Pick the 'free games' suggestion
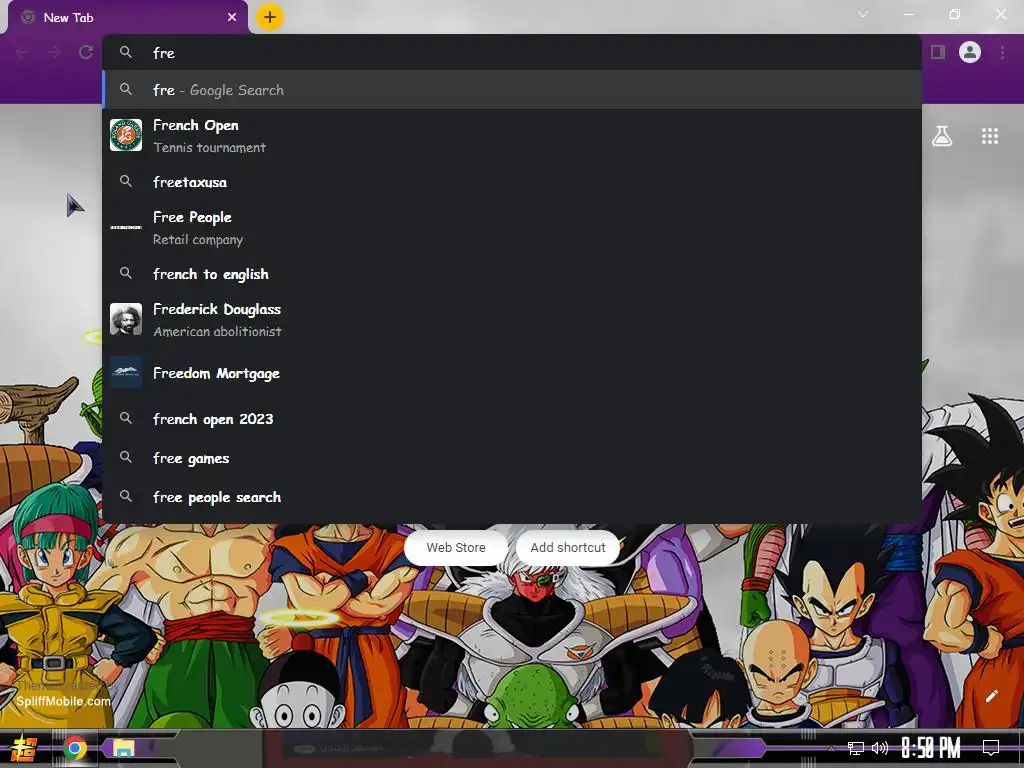 click(x=512, y=458)
